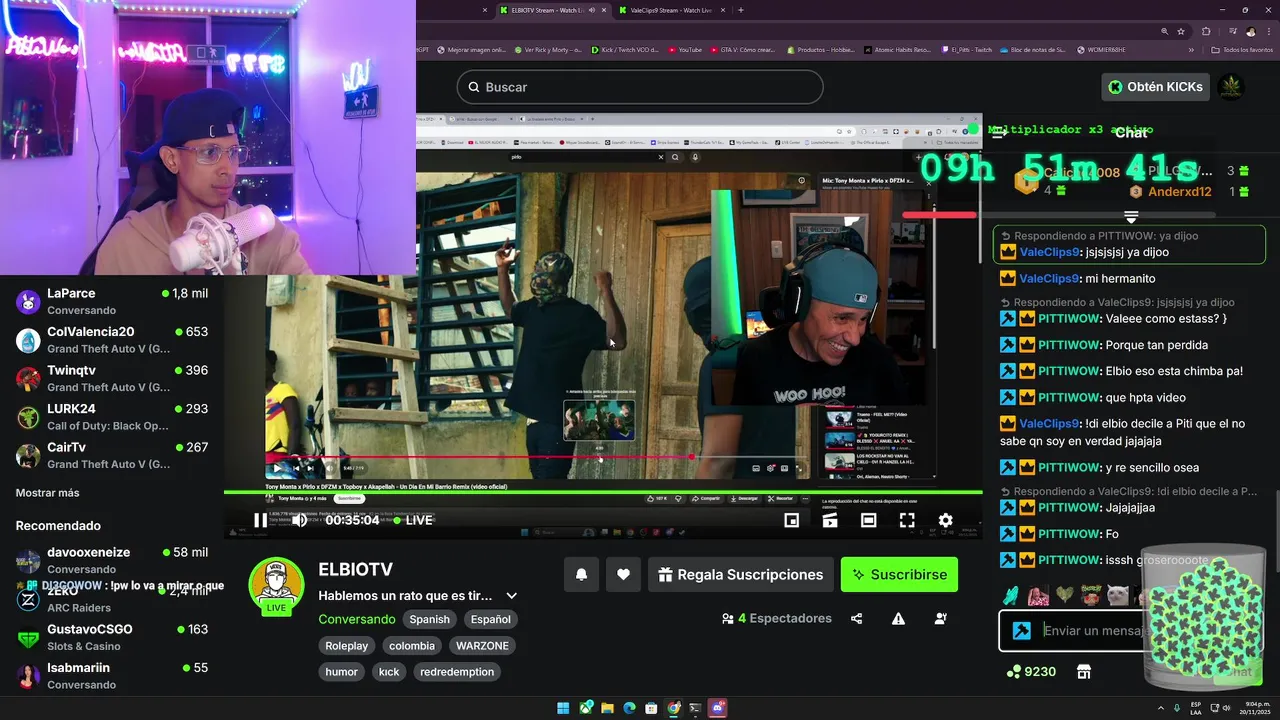Select the Spanish tag
Screen dimensions: 1280x720
coord(430,619)
